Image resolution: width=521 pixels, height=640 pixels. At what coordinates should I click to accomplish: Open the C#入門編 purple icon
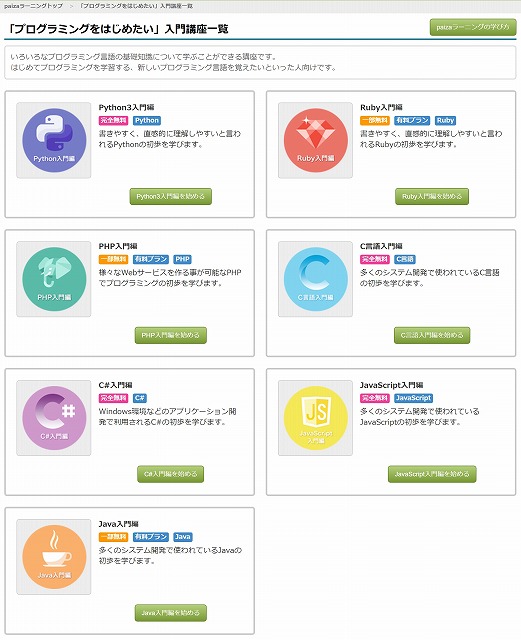(54, 418)
